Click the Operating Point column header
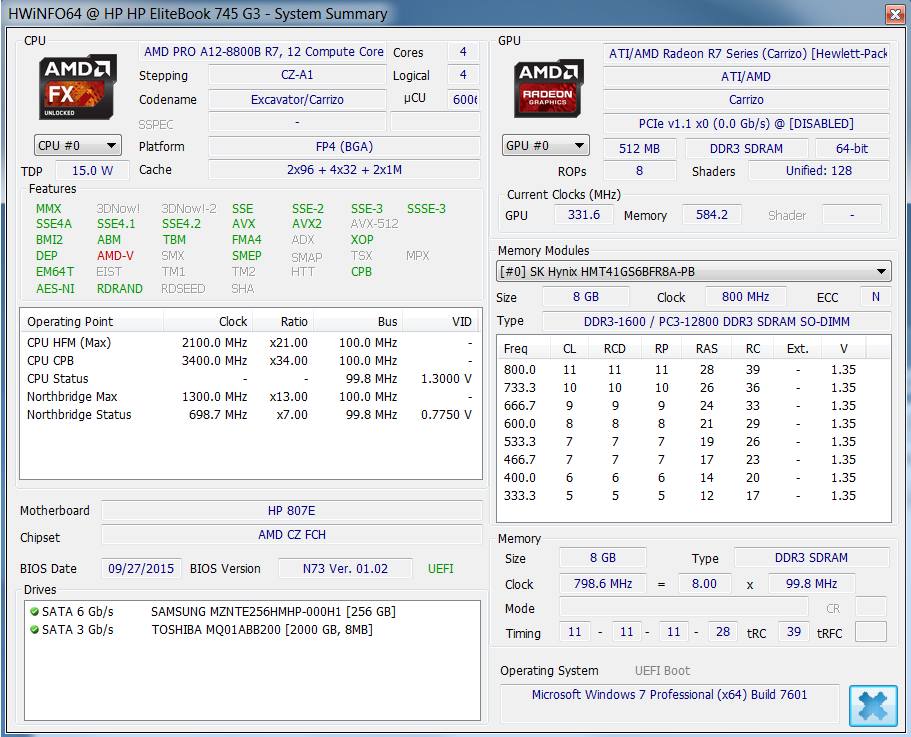Viewport: 911px width, 737px height. coord(92,322)
